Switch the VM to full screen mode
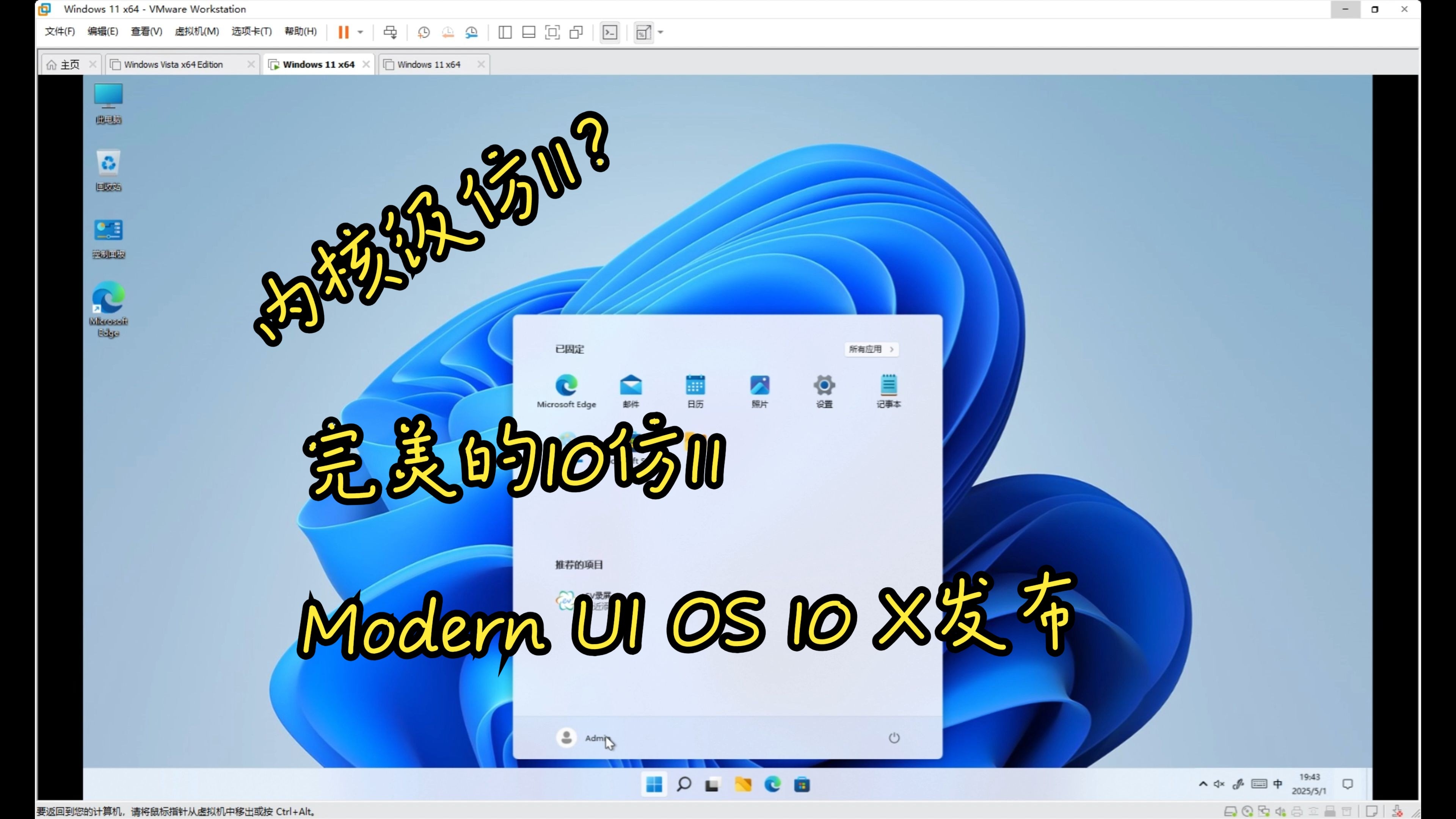The width and height of the screenshot is (1456, 819). pyautogui.click(x=552, y=32)
